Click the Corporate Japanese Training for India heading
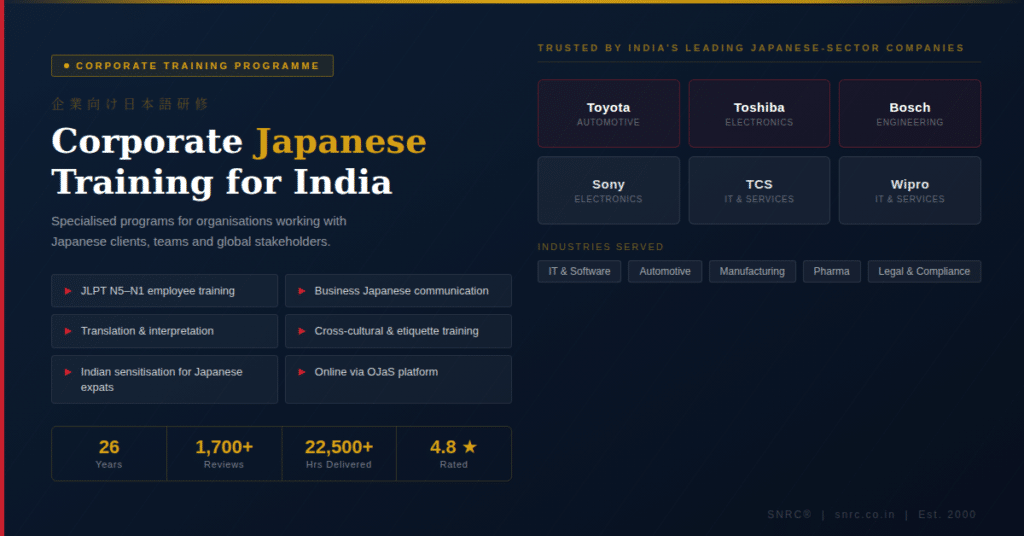This screenshot has height=536, width=1024. tap(239, 161)
